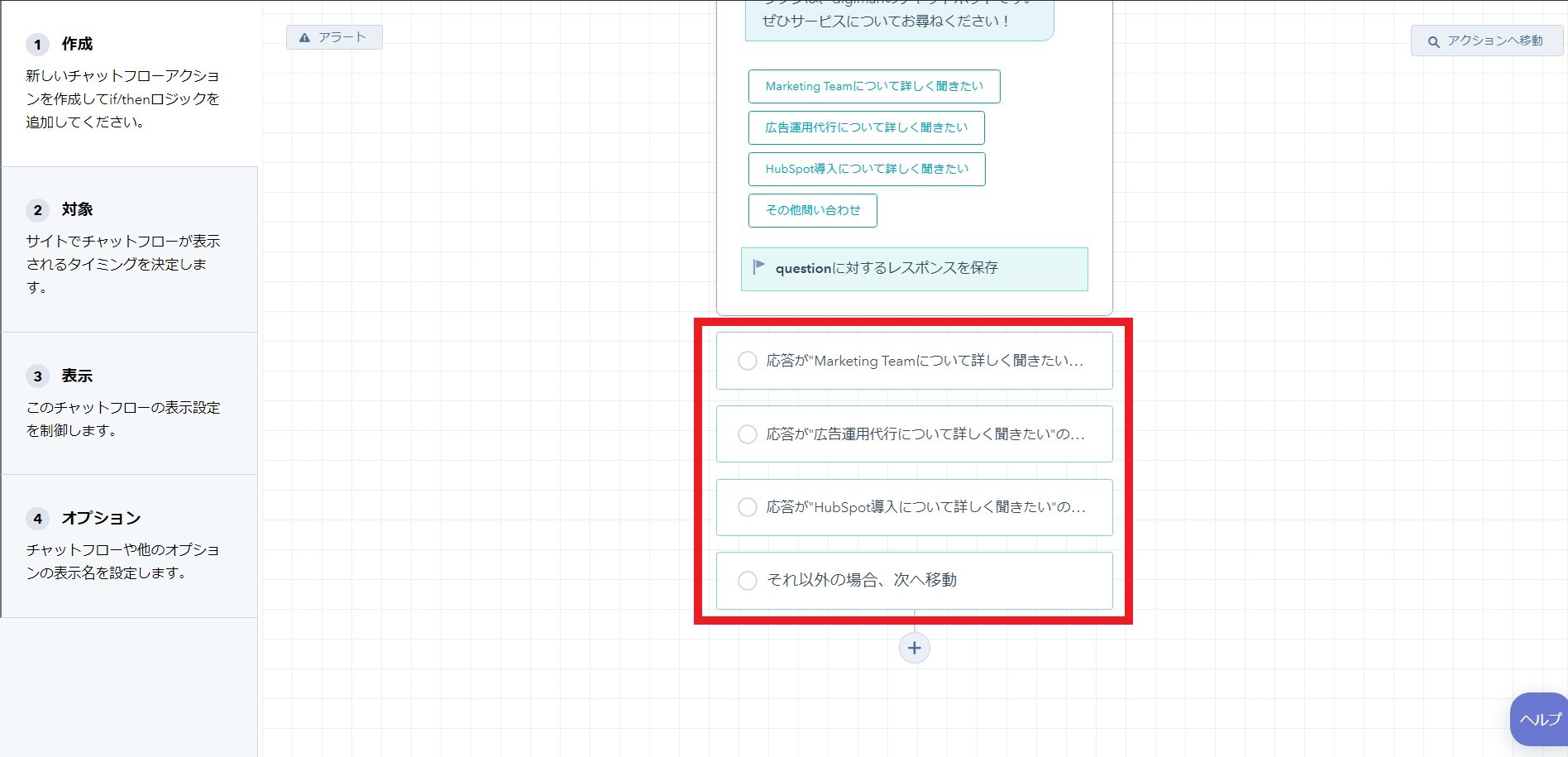Select radio for HubSpot導入 response branch

[747, 507]
